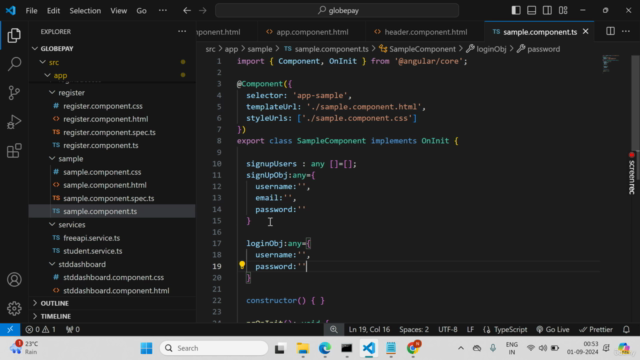The height and width of the screenshot is (360, 640).
Task: Open errors and warnings status item
Action: tap(40, 329)
